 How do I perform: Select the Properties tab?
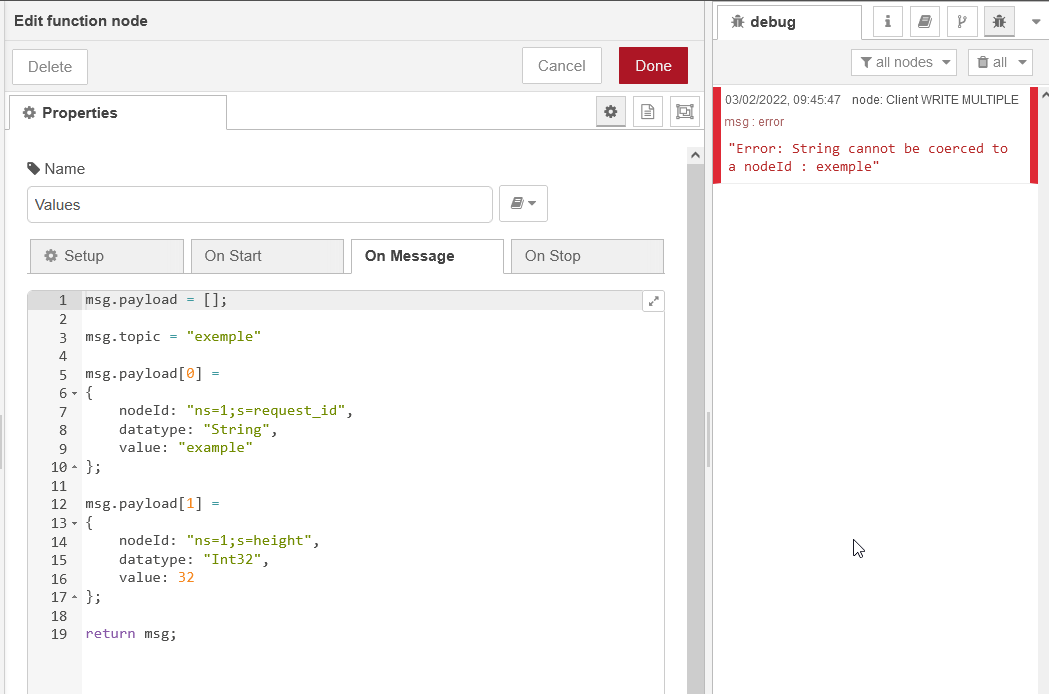(x=118, y=112)
